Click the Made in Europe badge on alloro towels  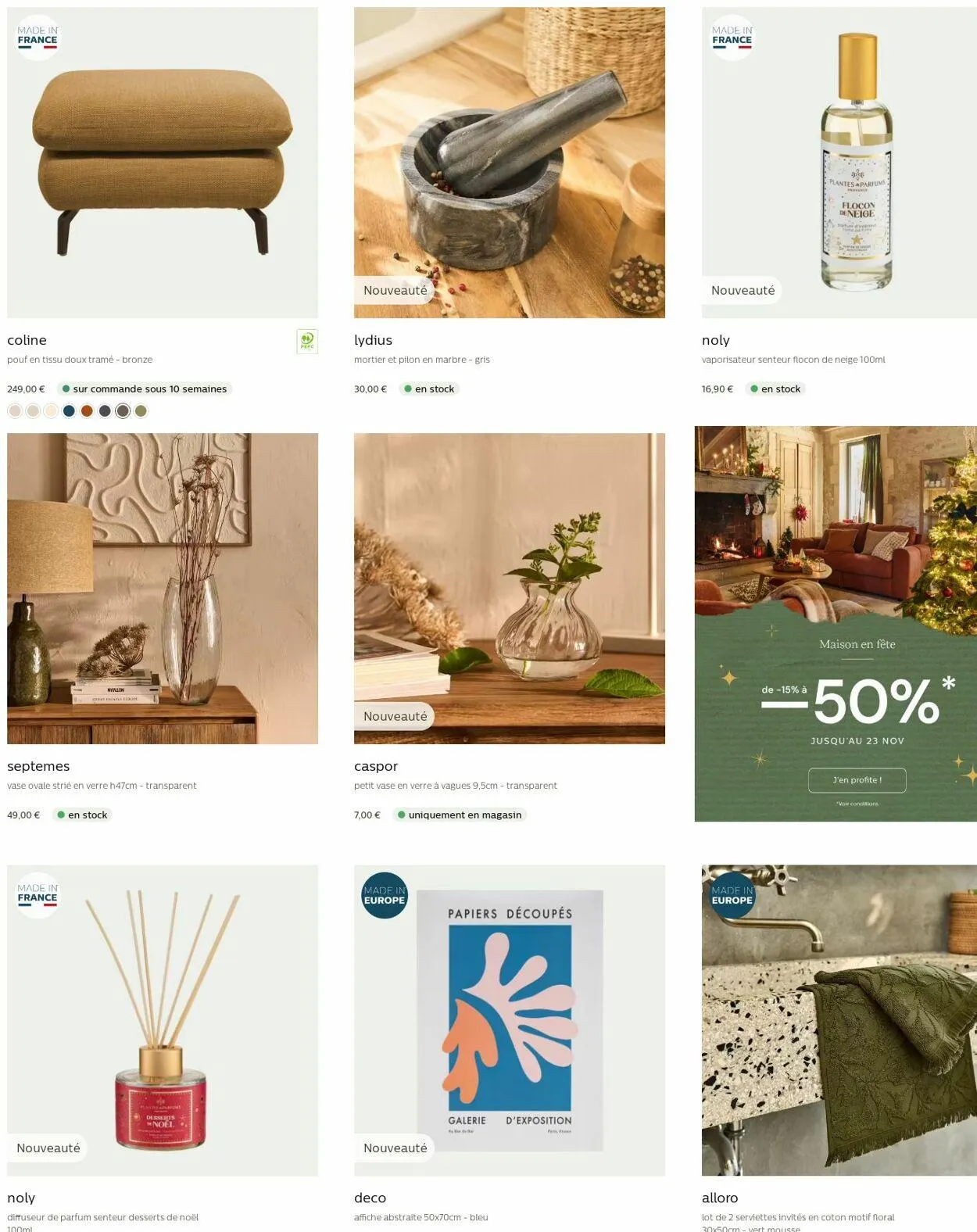click(732, 895)
